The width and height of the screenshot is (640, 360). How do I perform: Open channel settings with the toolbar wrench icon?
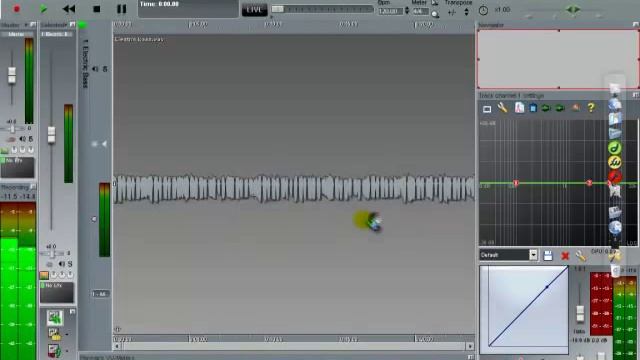tap(502, 108)
